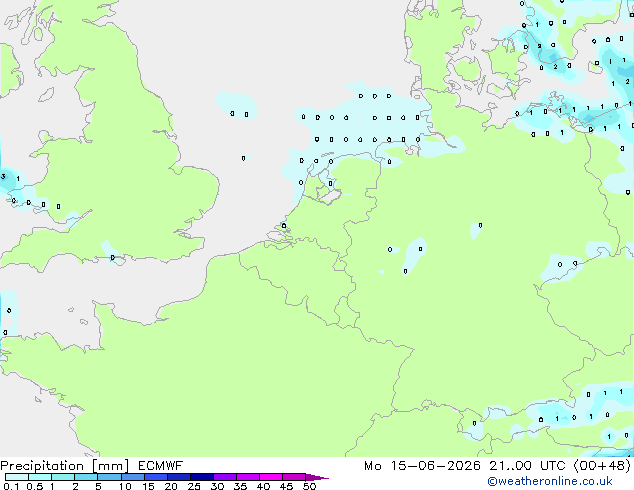Pick the 25–30 mm dark blue swatch

(x=202, y=477)
